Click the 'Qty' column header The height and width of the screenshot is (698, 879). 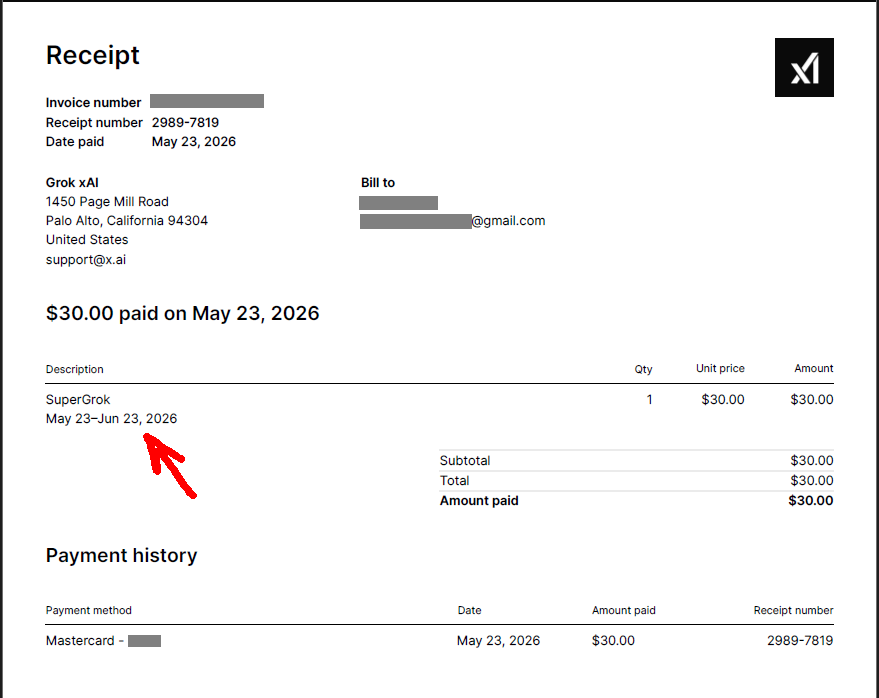click(x=643, y=369)
